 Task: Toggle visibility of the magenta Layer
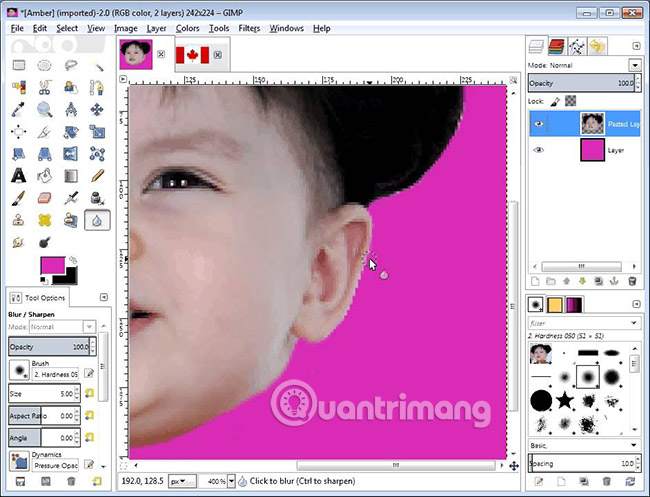coord(539,150)
